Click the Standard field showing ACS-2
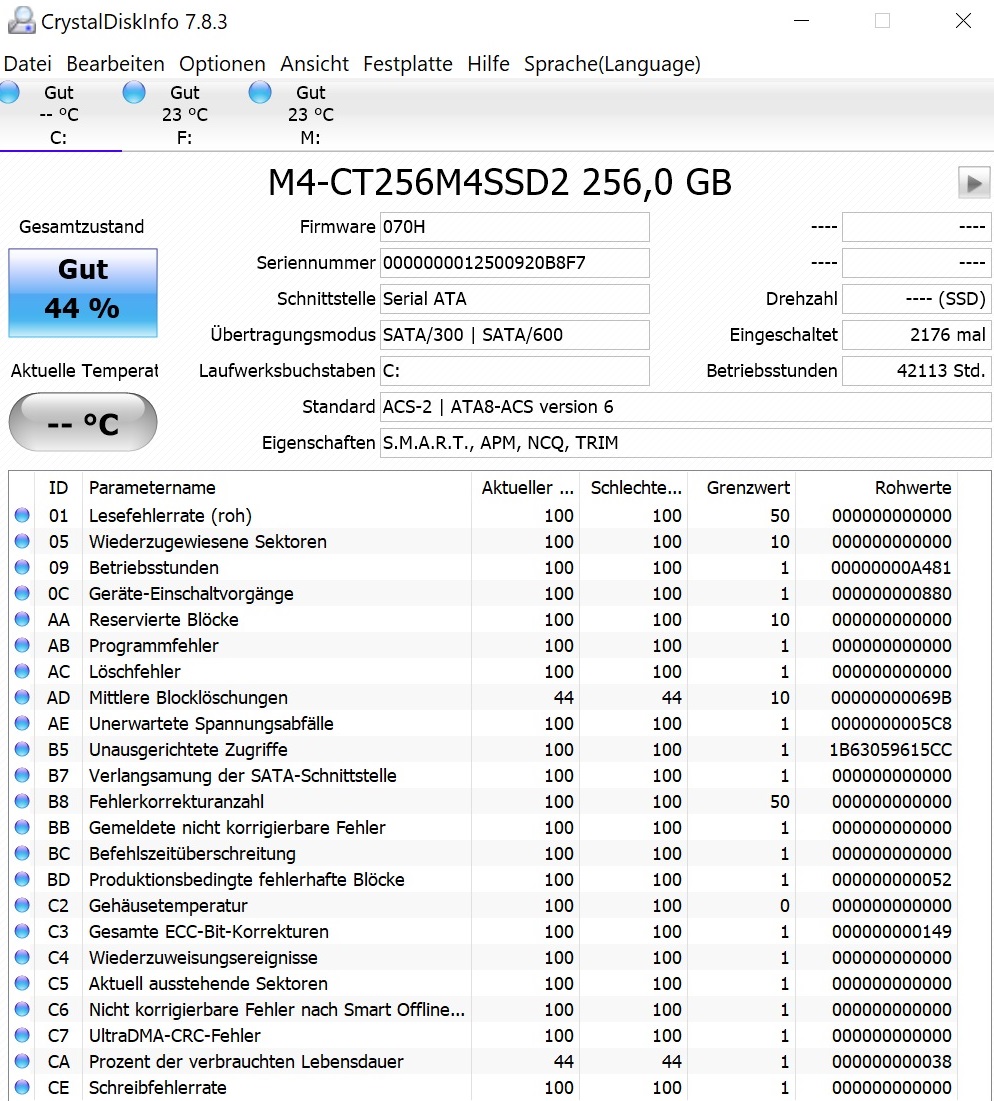The width and height of the screenshot is (994, 1101). pyautogui.click(x=685, y=407)
